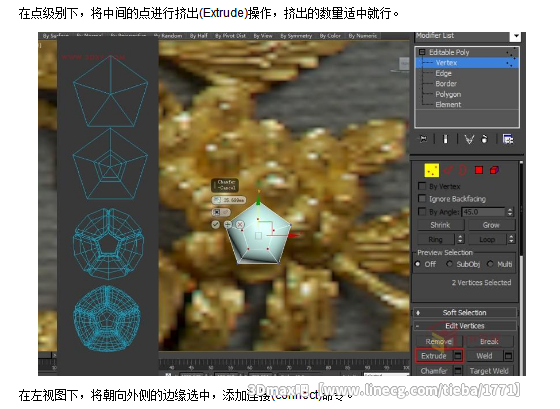This screenshot has height=409, width=560.
Task: Enable Ignore Backfacing checkbox
Action: 422,198
